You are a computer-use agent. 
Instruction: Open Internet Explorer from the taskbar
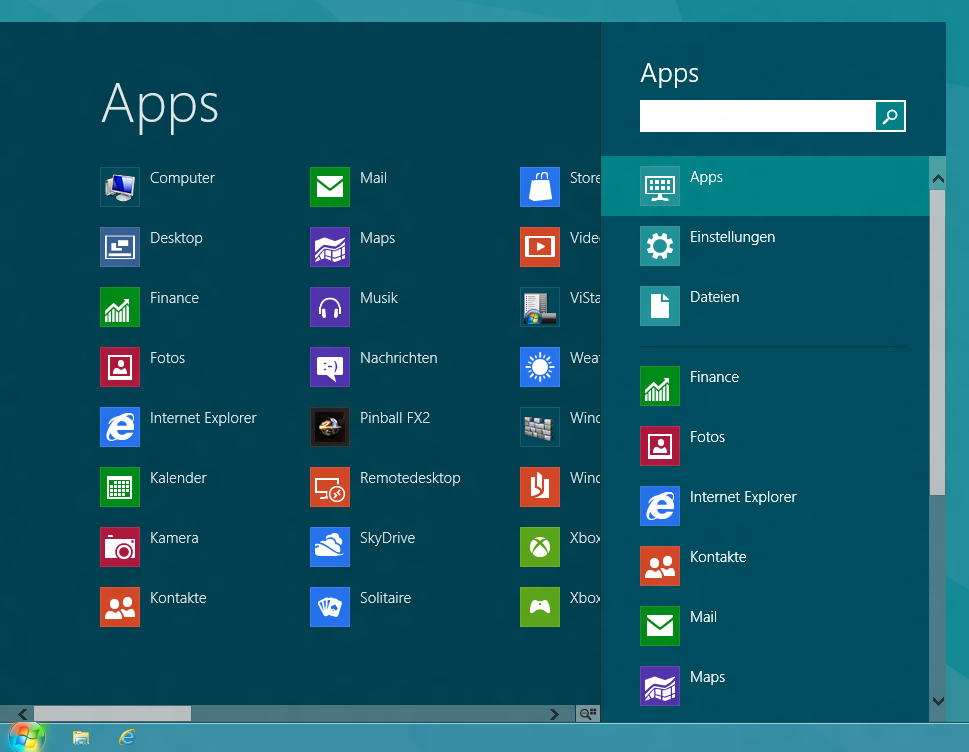[x=127, y=737]
